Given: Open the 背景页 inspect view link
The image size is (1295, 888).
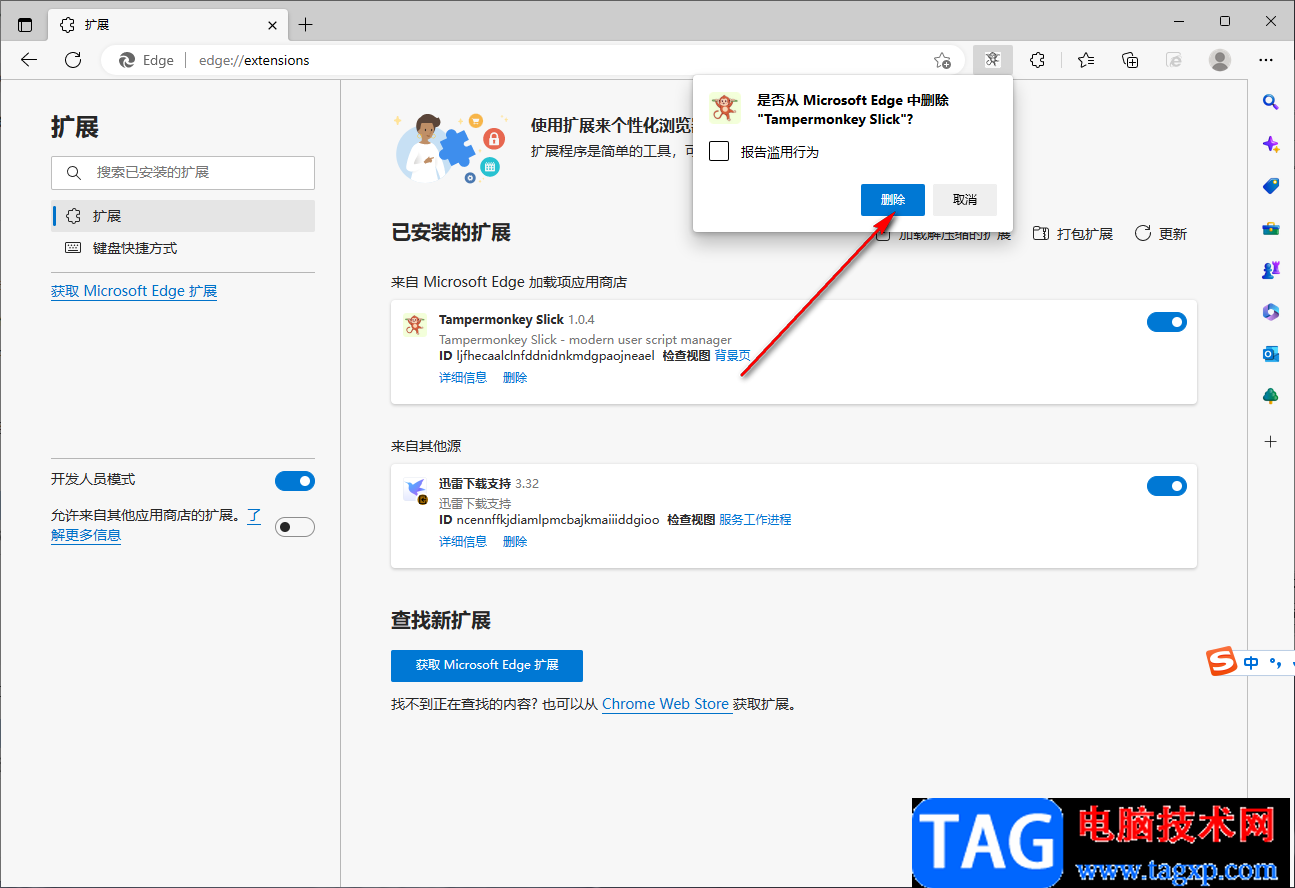Looking at the screenshot, I should [733, 356].
